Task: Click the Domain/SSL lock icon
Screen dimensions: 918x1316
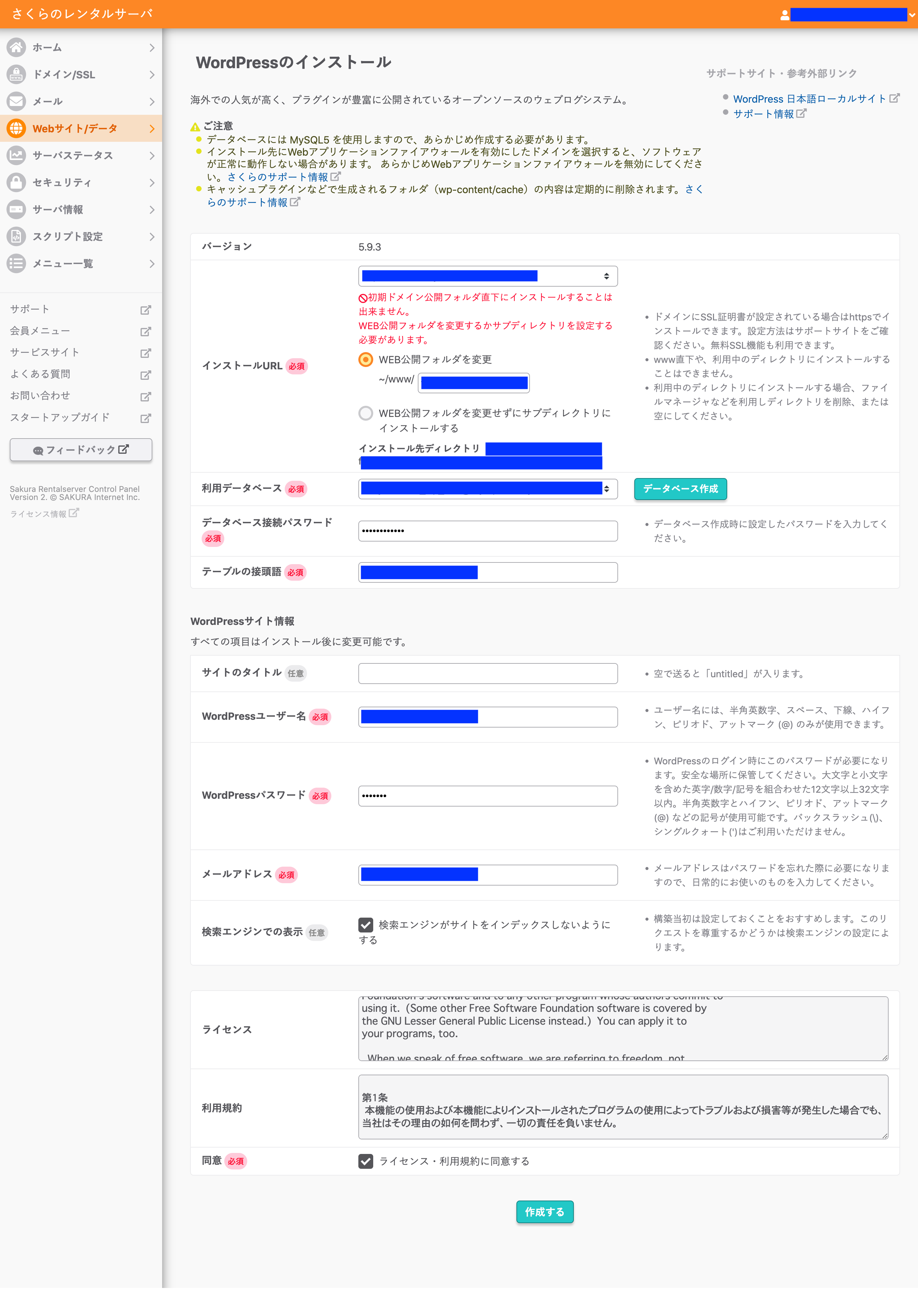Action: 16,74
